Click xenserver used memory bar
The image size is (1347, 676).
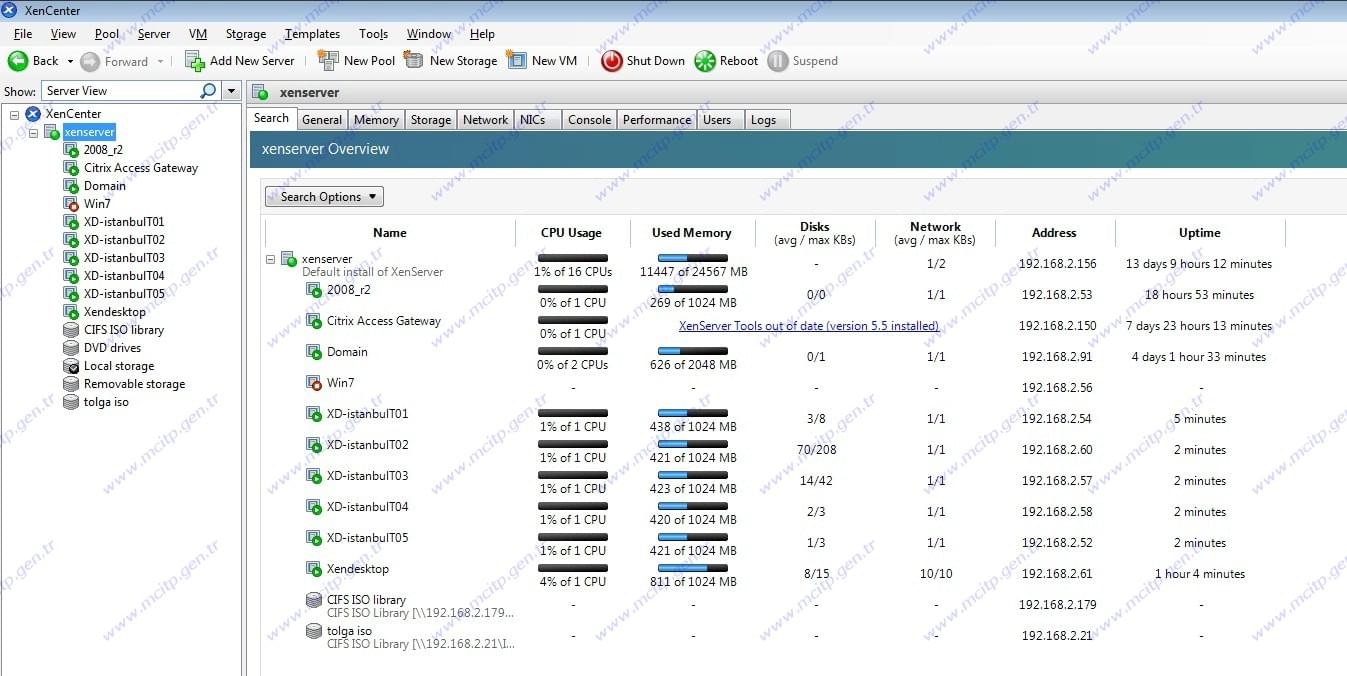[692, 259]
